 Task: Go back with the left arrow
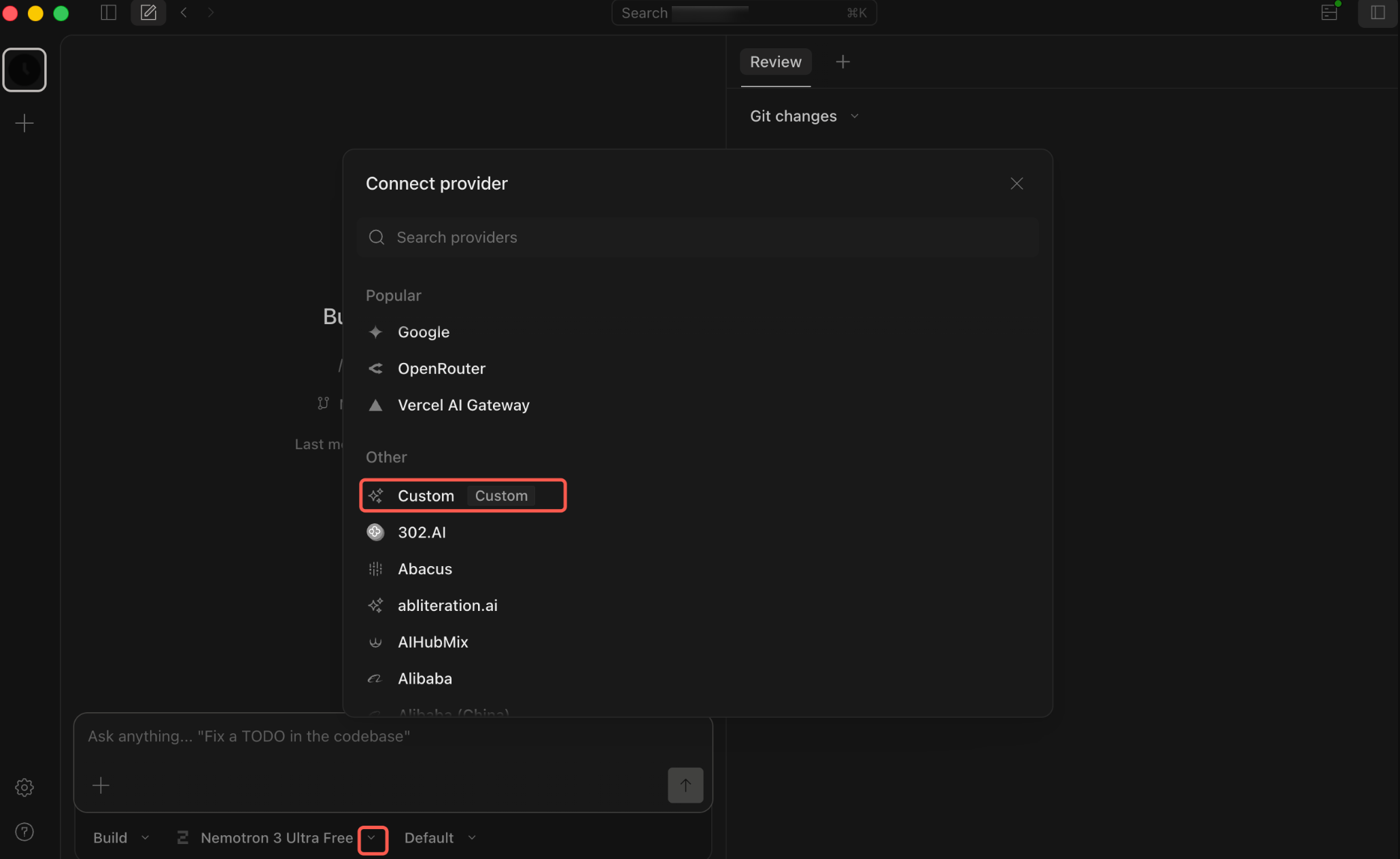tap(184, 12)
